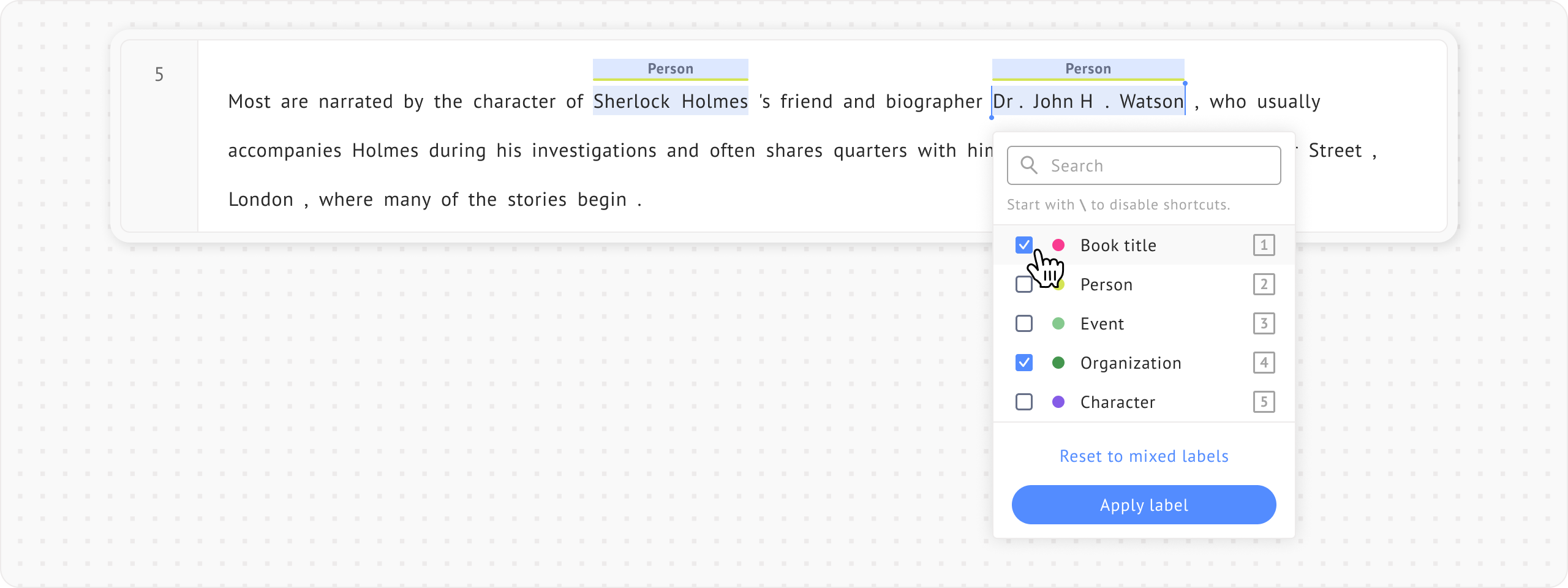Screen dimensions: 1568x588
Task: Click Person tag above Dr. John H. Watson
Action: click(x=1088, y=69)
